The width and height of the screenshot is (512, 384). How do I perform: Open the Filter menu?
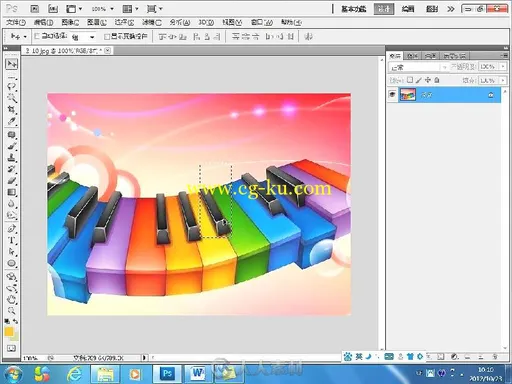pos(152,22)
